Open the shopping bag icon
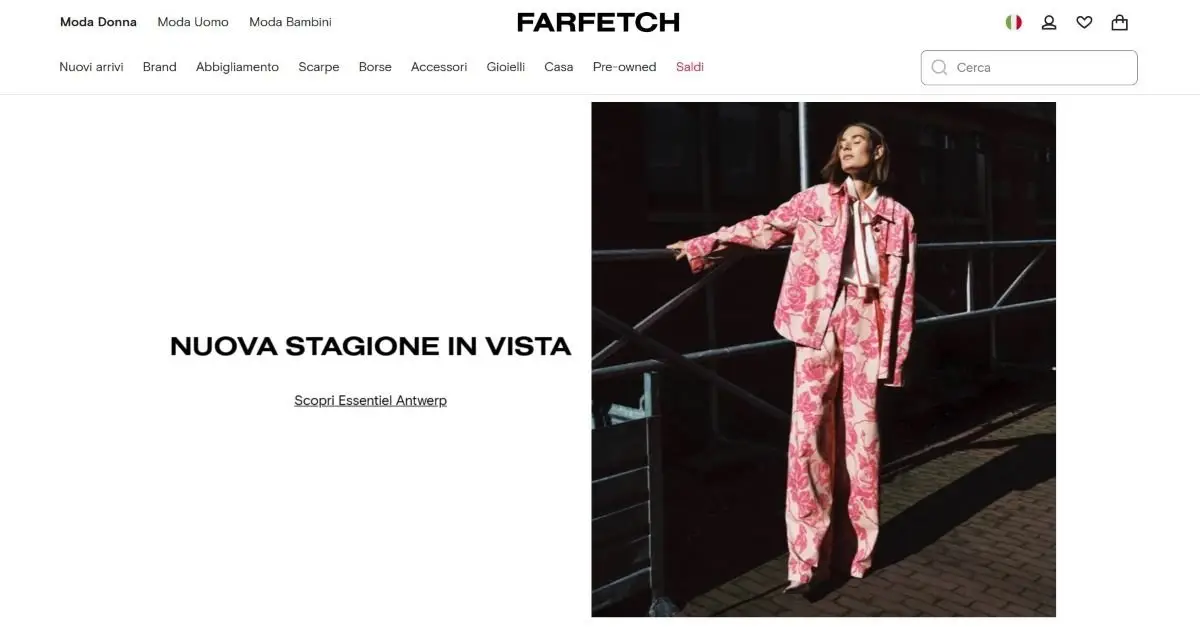This screenshot has width=1200, height=627. point(1120,22)
